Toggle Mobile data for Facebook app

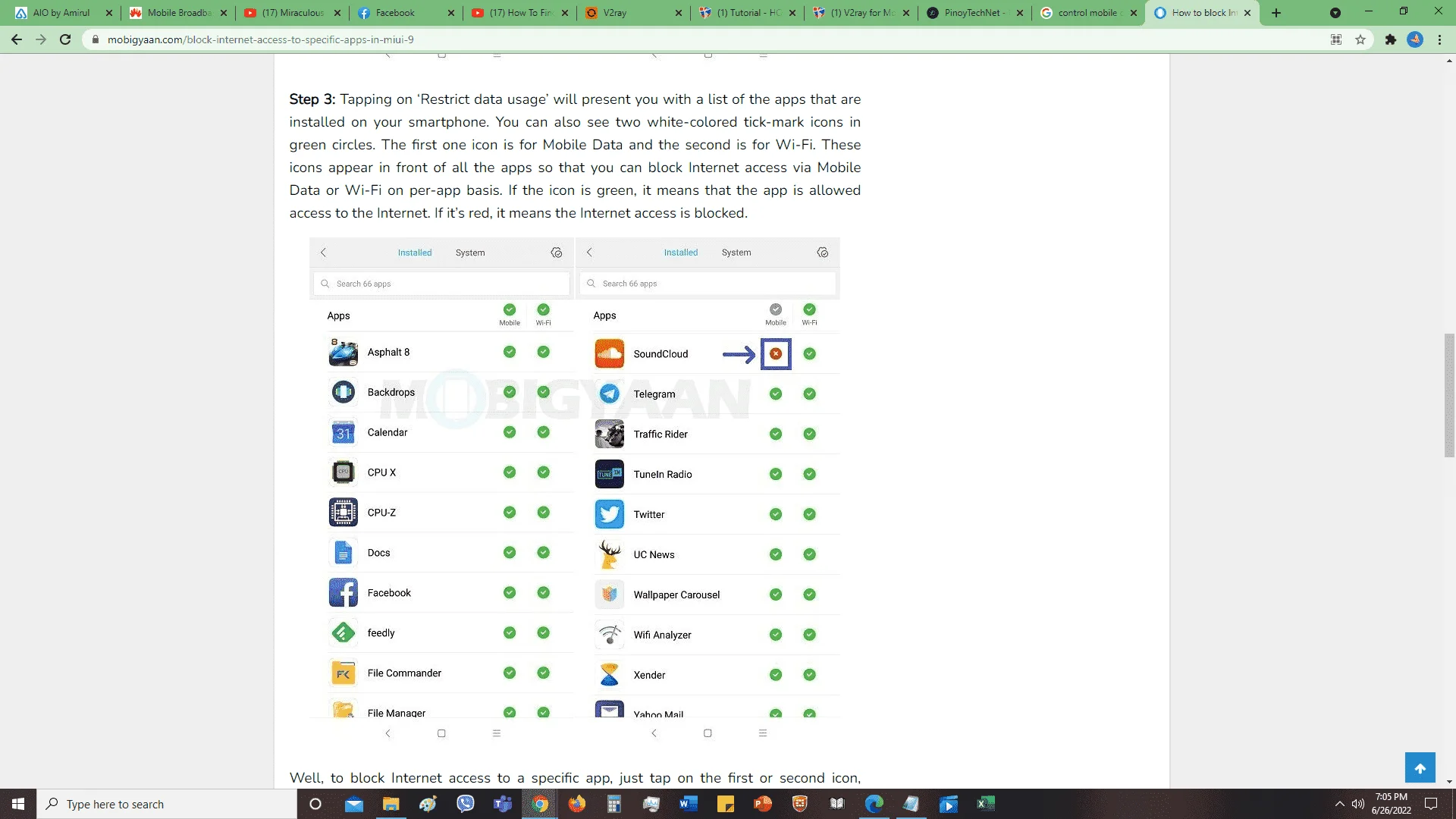[x=510, y=593]
